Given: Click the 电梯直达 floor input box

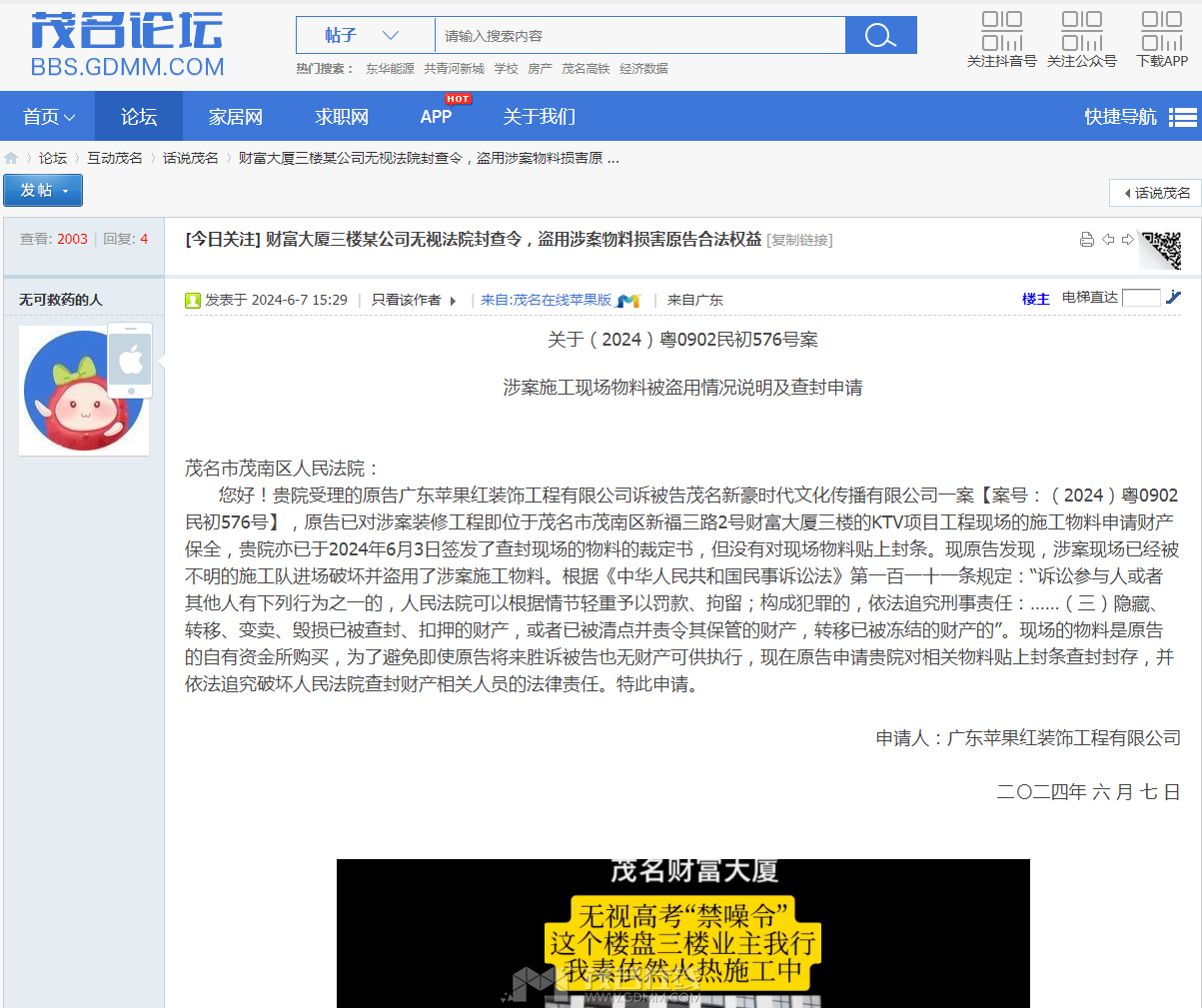Looking at the screenshot, I should (x=1141, y=297).
